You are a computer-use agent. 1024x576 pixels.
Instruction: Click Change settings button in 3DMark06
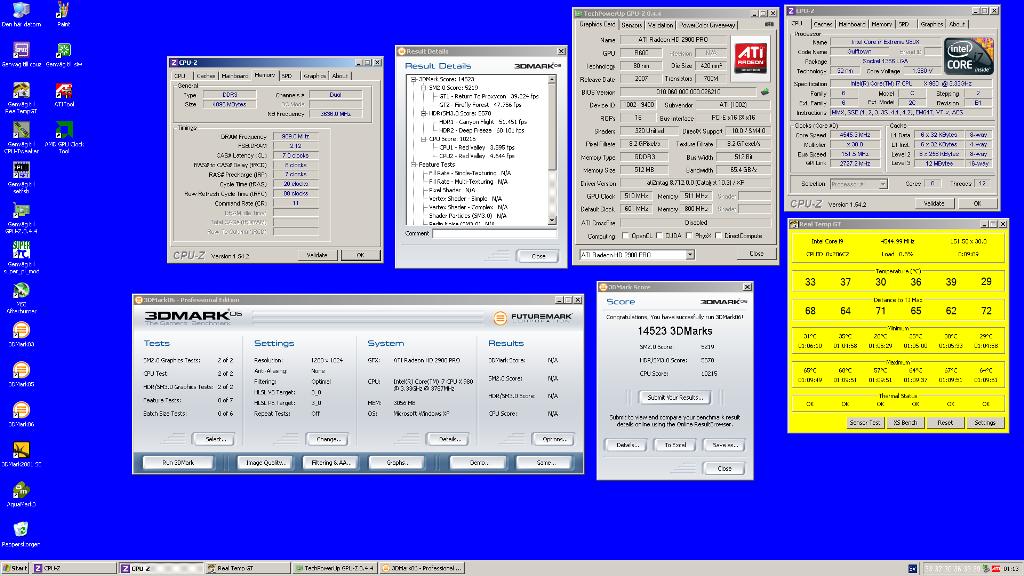coord(327,439)
